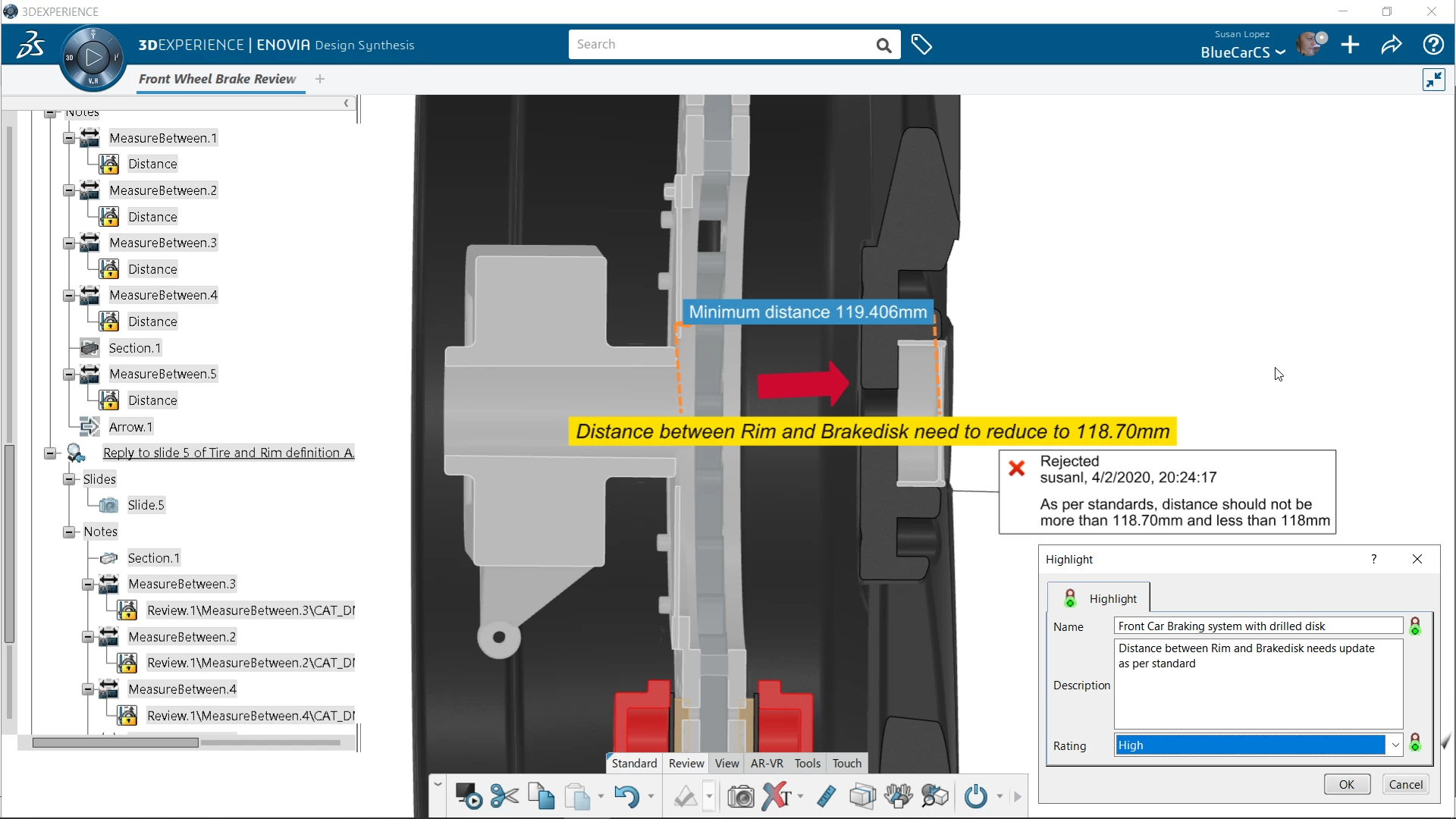The width and height of the screenshot is (1456, 819).
Task: Collapse the MeasureBetween.1 tree node
Action: 69,138
